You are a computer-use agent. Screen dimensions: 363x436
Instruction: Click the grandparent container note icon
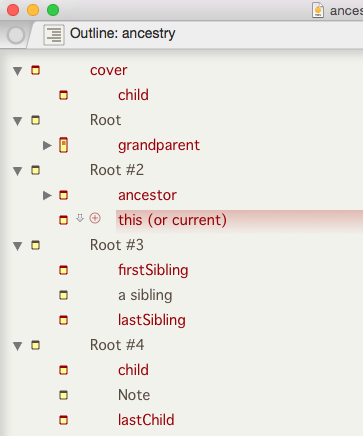click(x=64, y=145)
